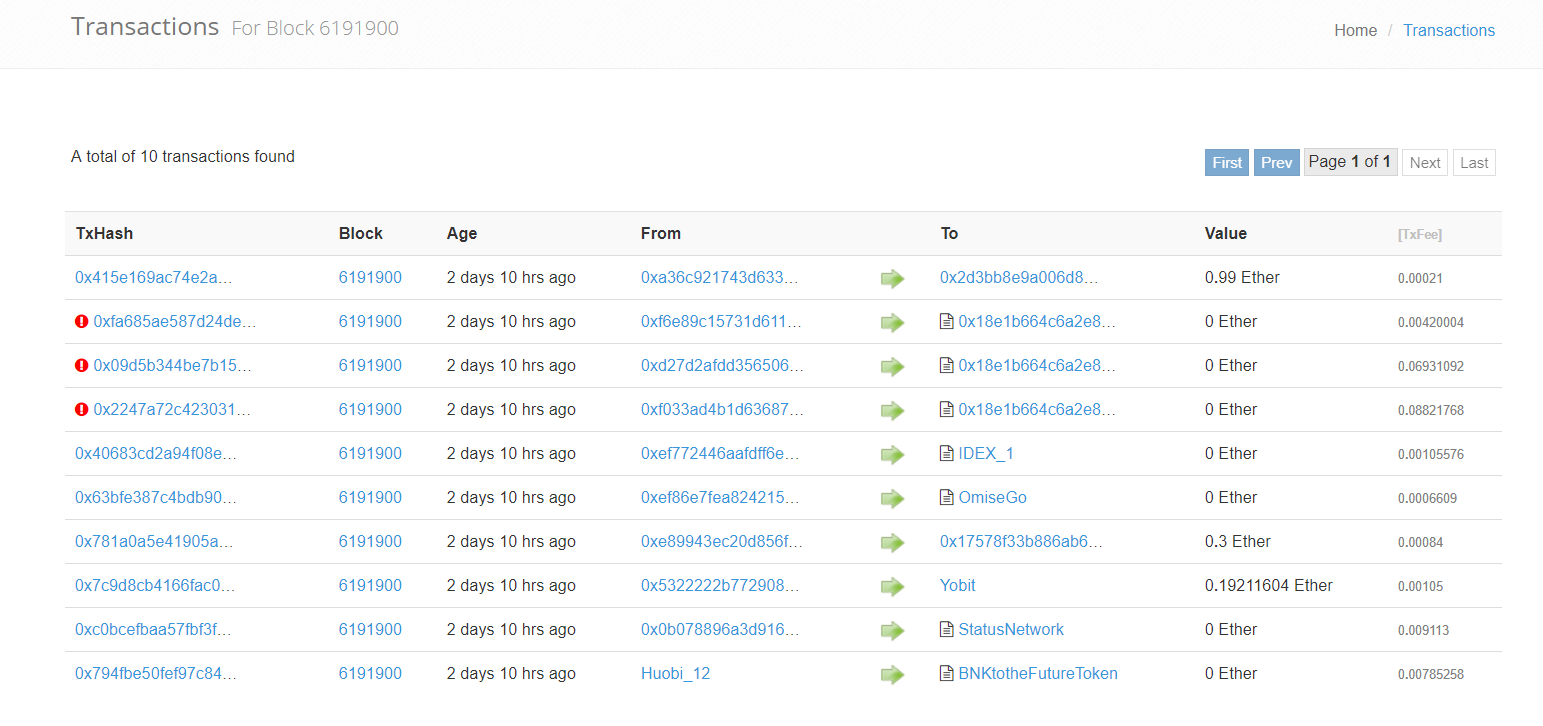Click the 0.19211604 Ether value
The image size is (1543, 726).
coord(1269,586)
